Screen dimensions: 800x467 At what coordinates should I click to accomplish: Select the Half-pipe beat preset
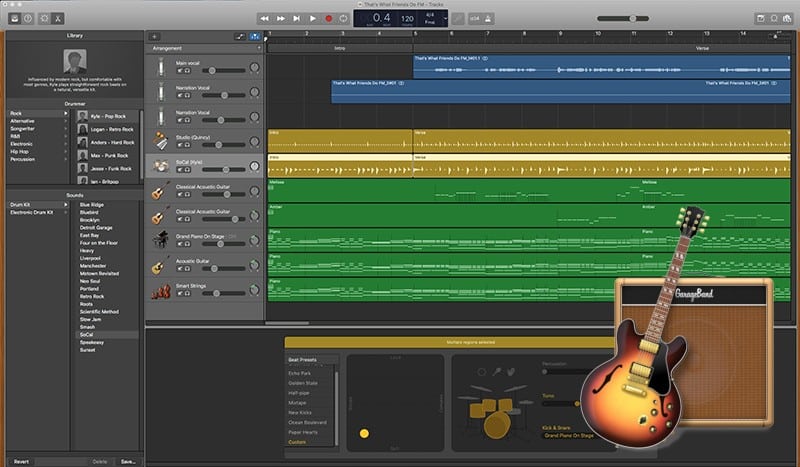click(298, 393)
